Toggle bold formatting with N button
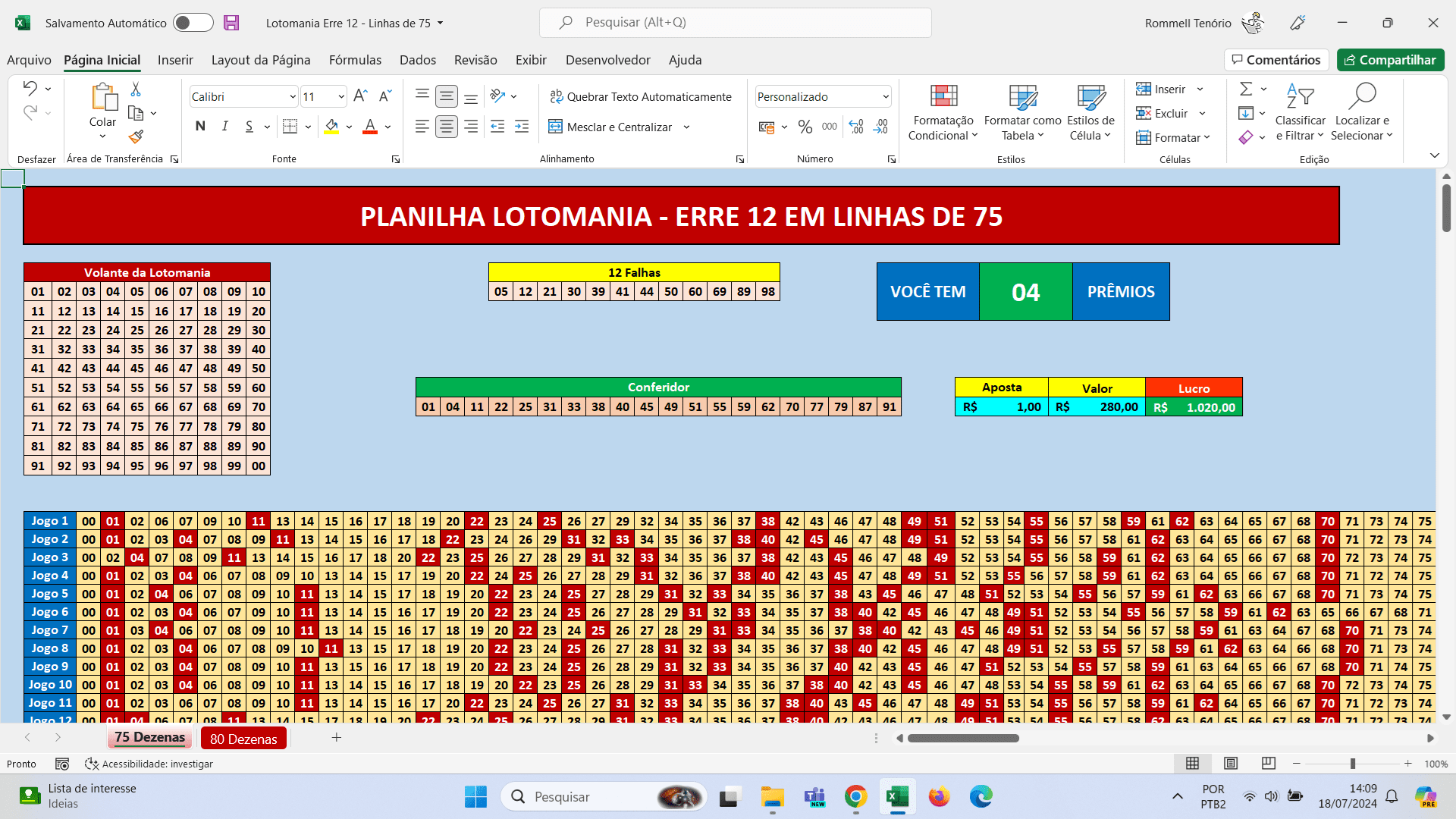This screenshot has width=1456, height=819. 200,127
